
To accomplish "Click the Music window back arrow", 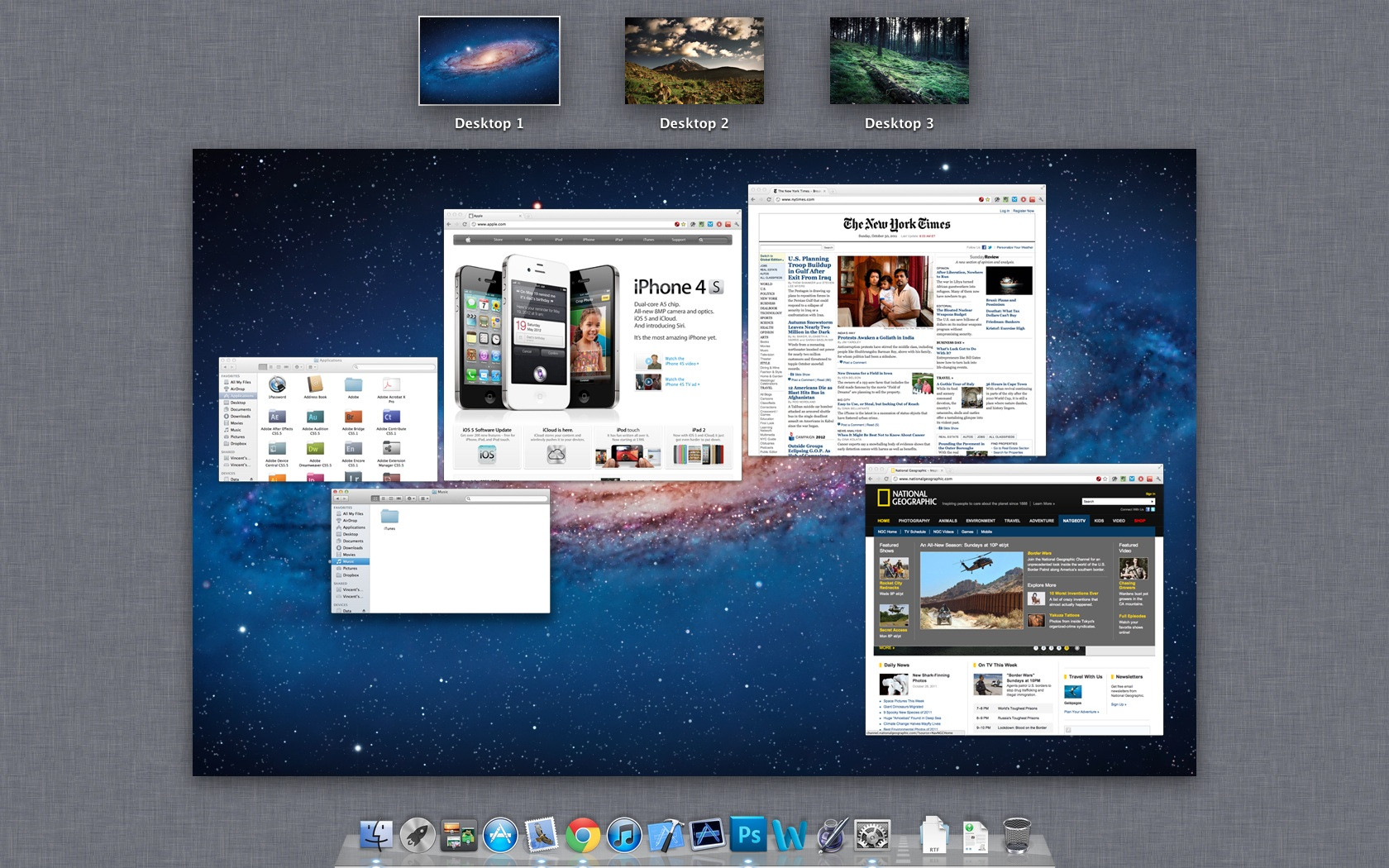I will tap(337, 498).
